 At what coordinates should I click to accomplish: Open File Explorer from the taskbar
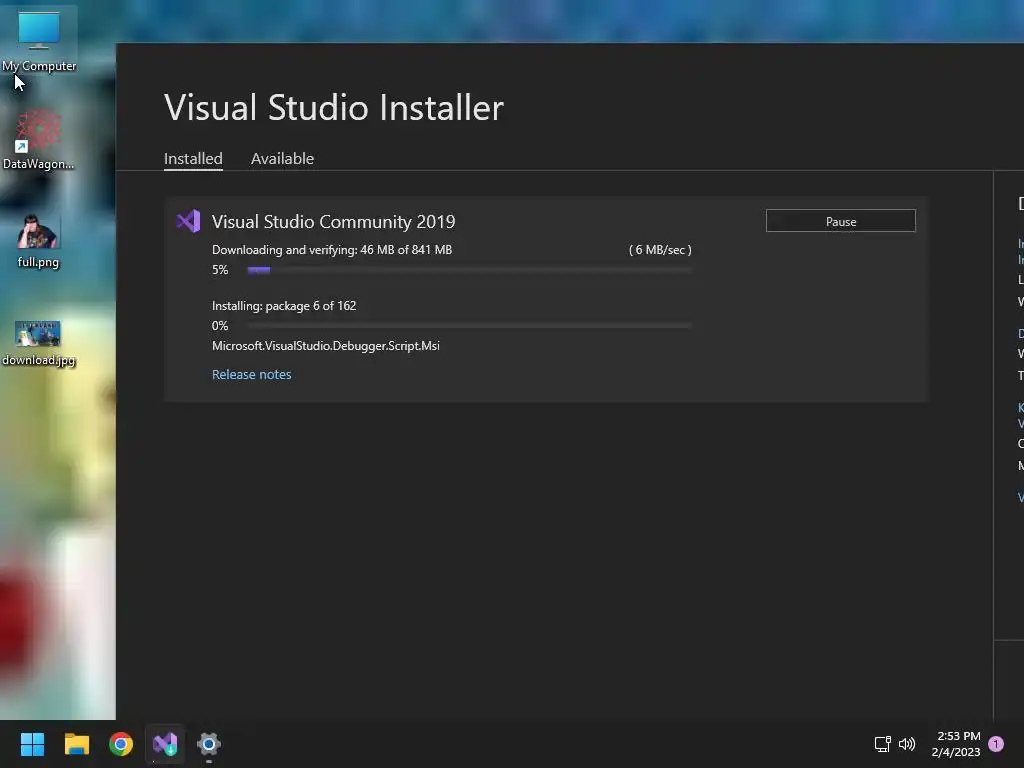[x=76, y=744]
